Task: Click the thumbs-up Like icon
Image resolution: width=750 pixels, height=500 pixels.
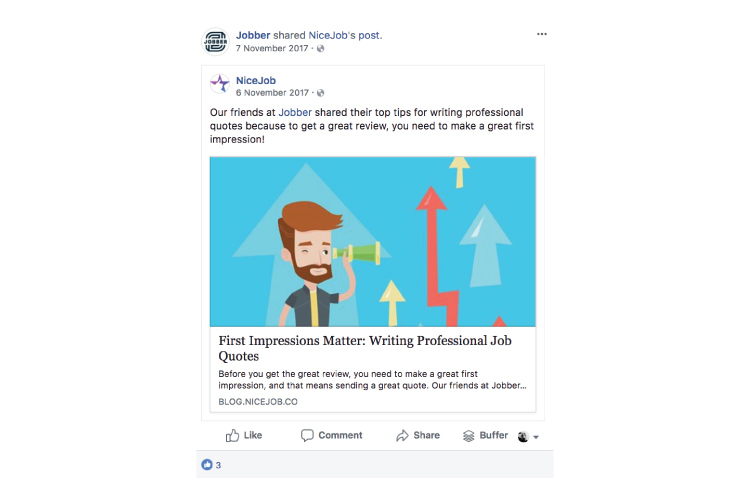Action: pos(232,435)
